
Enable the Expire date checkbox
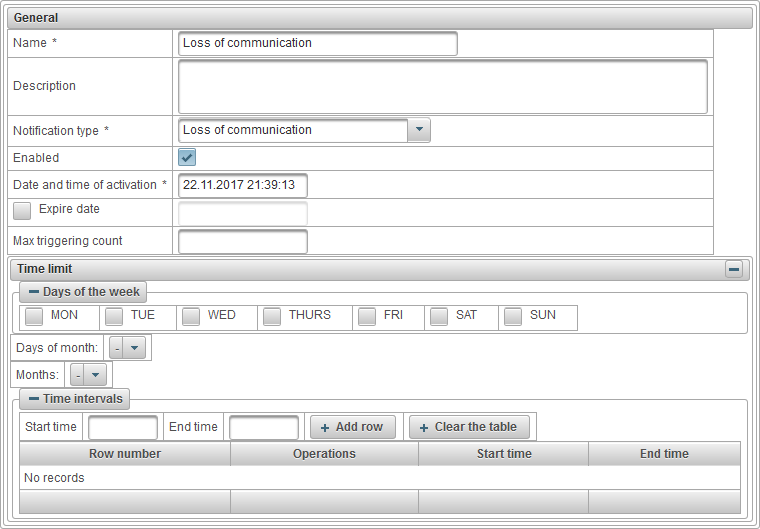[x=22, y=211]
